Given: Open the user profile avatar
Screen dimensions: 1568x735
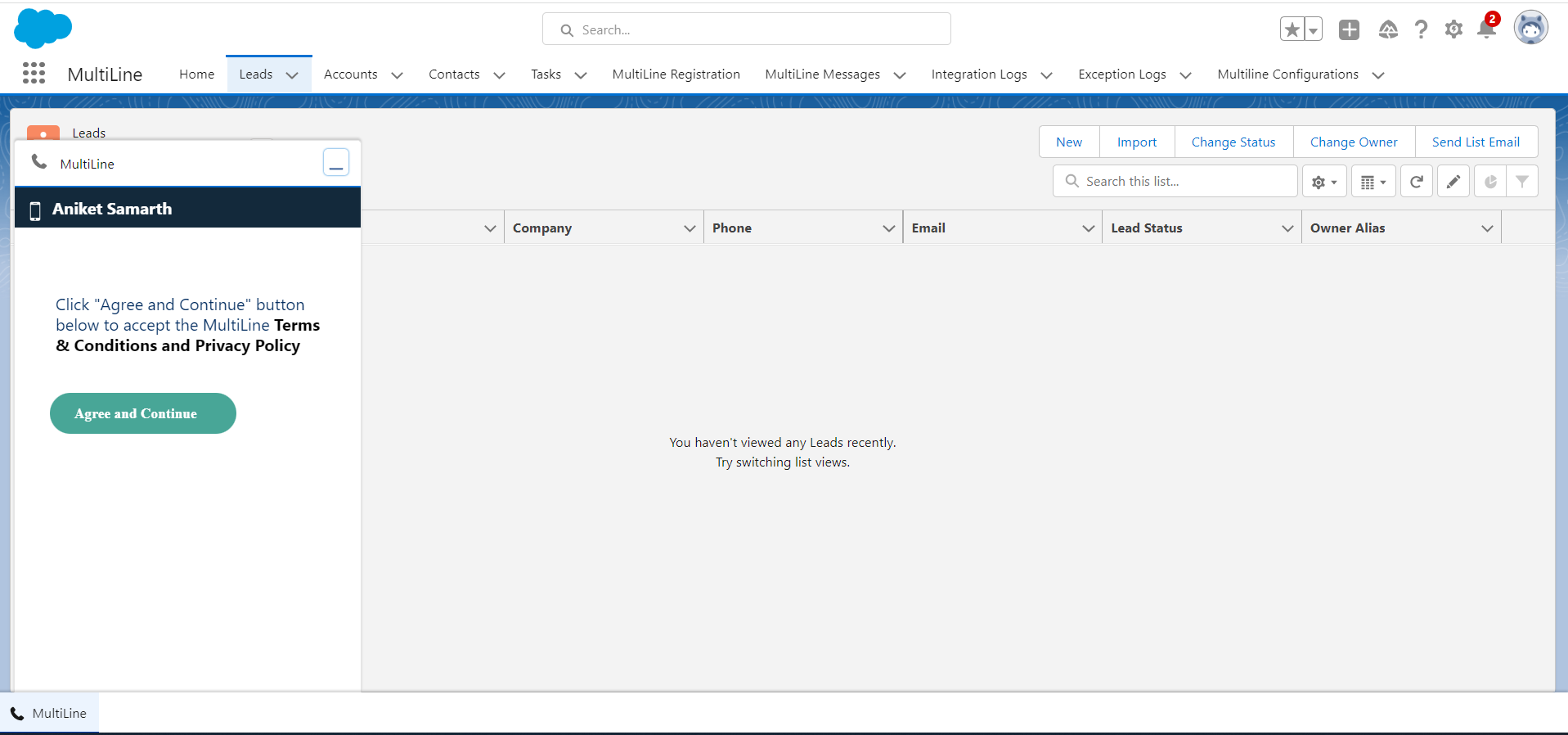Looking at the screenshot, I should [1530, 28].
